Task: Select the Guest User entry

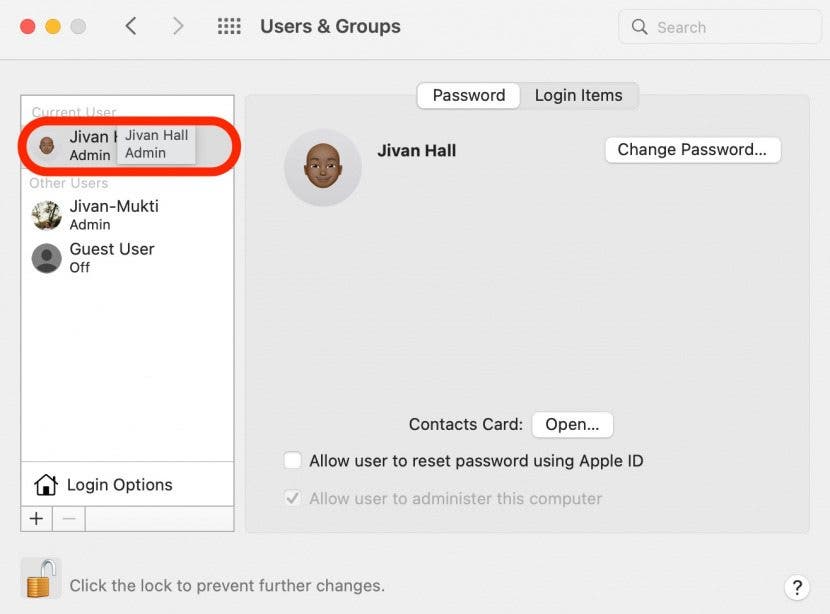Action: [x=127, y=258]
